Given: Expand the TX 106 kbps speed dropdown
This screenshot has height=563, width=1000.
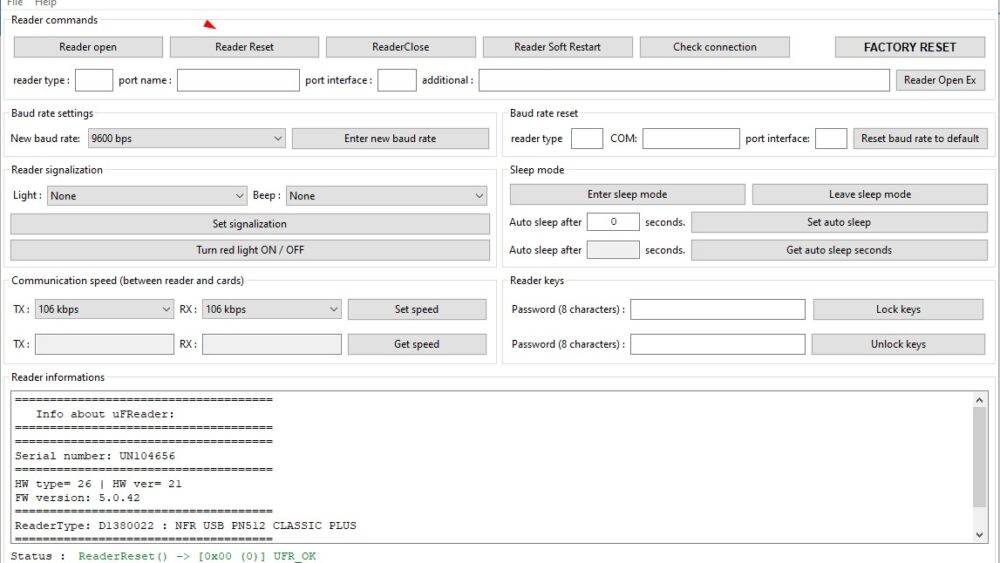Looking at the screenshot, I should point(104,309).
